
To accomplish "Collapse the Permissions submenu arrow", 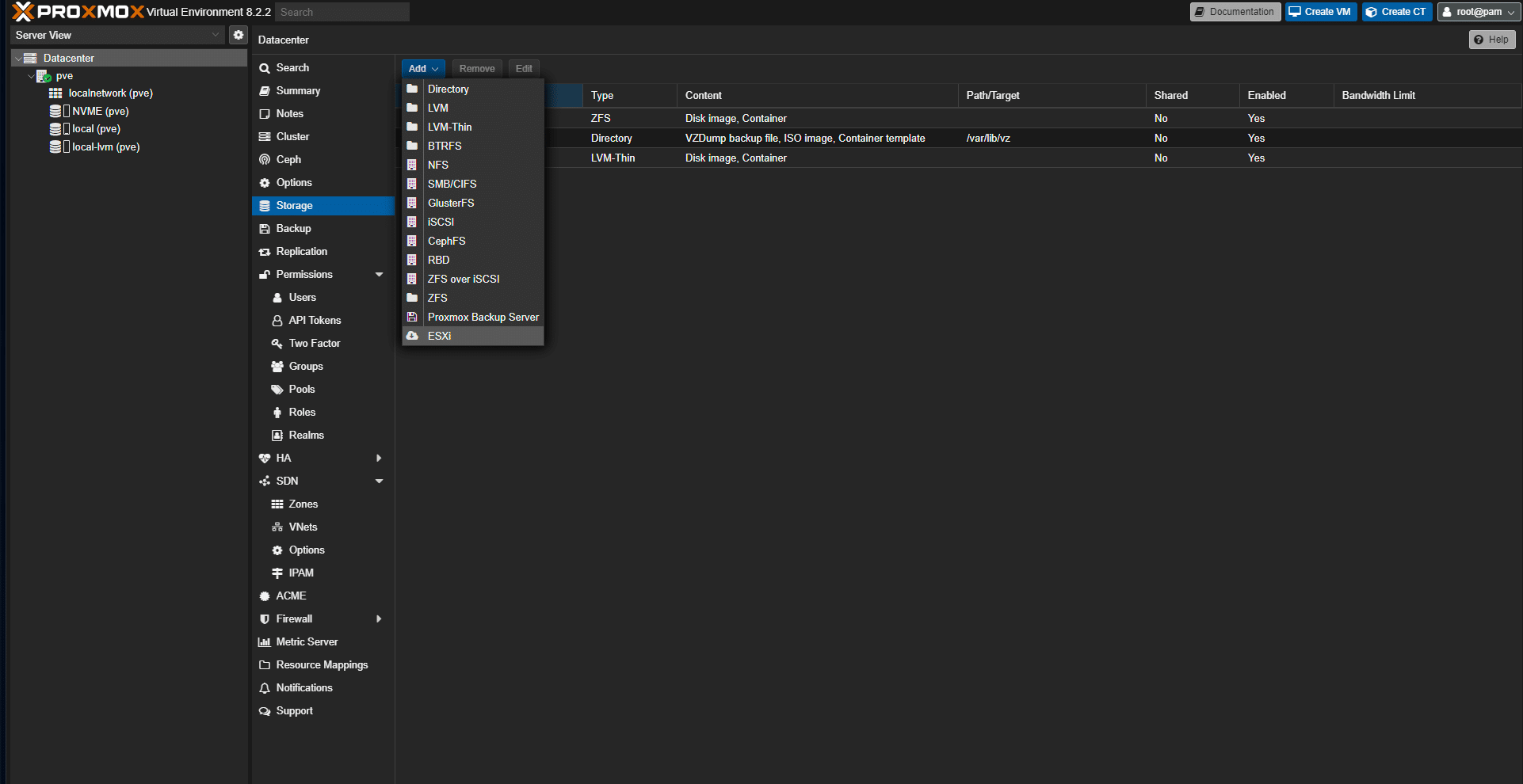I will [379, 275].
